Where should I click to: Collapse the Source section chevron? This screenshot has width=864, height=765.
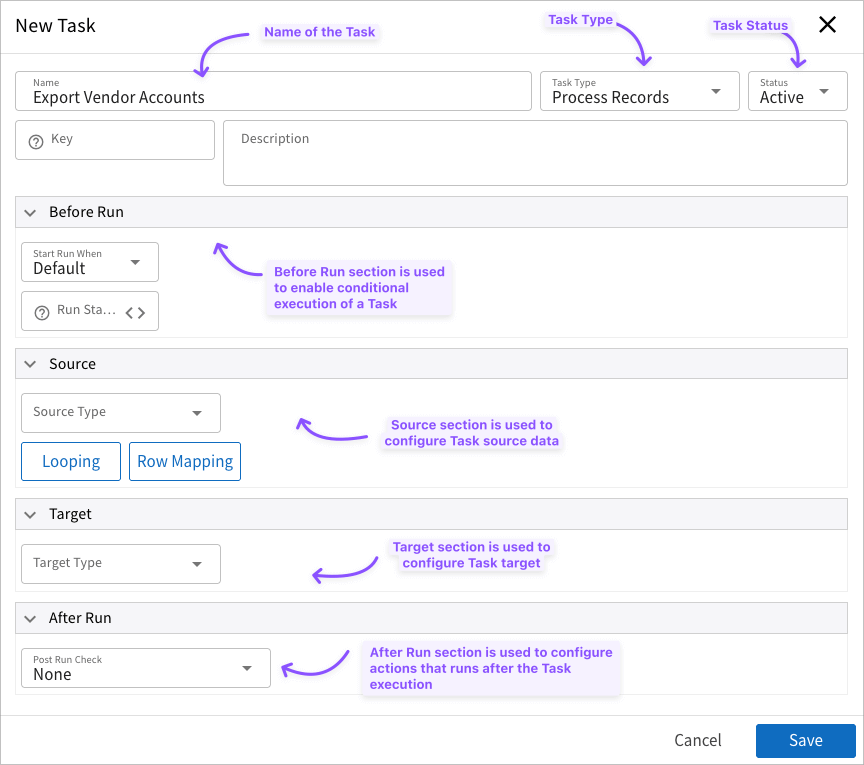(x=30, y=364)
